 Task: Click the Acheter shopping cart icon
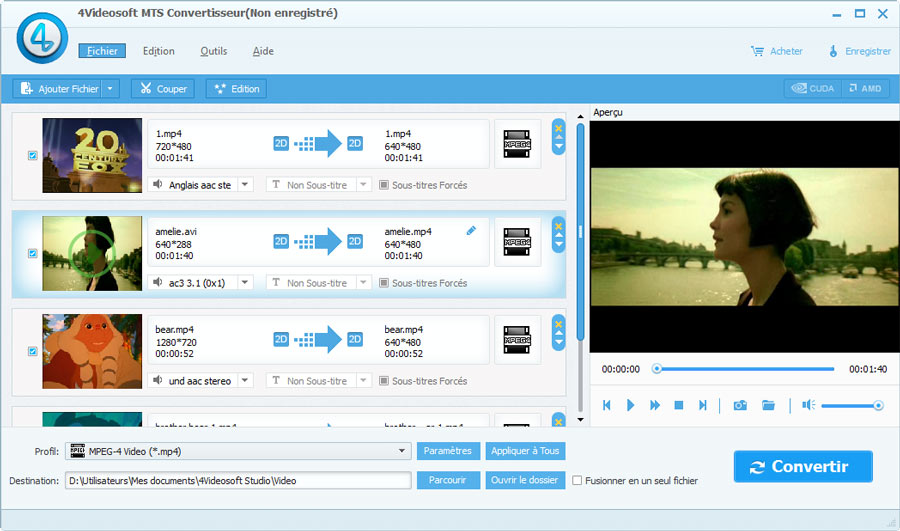758,51
